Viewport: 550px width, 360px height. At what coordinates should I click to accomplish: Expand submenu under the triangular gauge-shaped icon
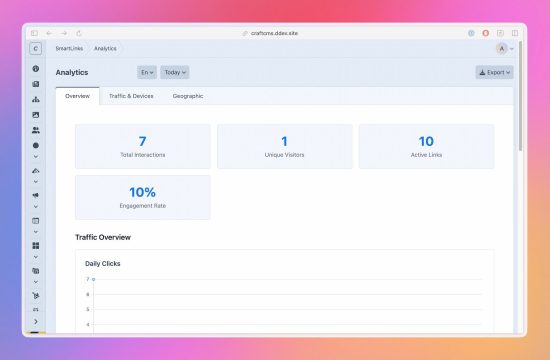[35, 182]
